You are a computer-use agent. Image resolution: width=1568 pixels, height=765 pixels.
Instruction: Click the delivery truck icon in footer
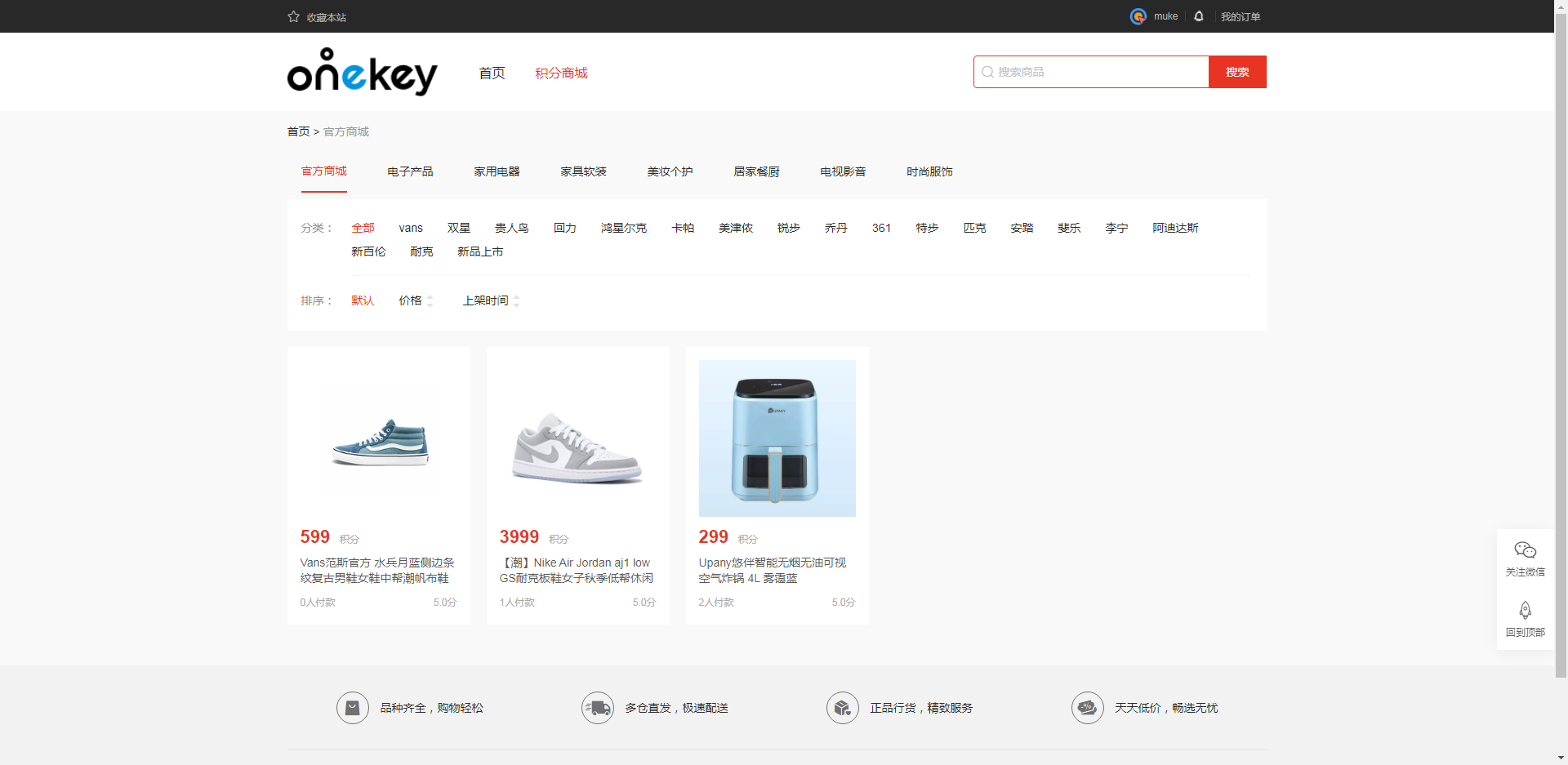pyautogui.click(x=598, y=708)
